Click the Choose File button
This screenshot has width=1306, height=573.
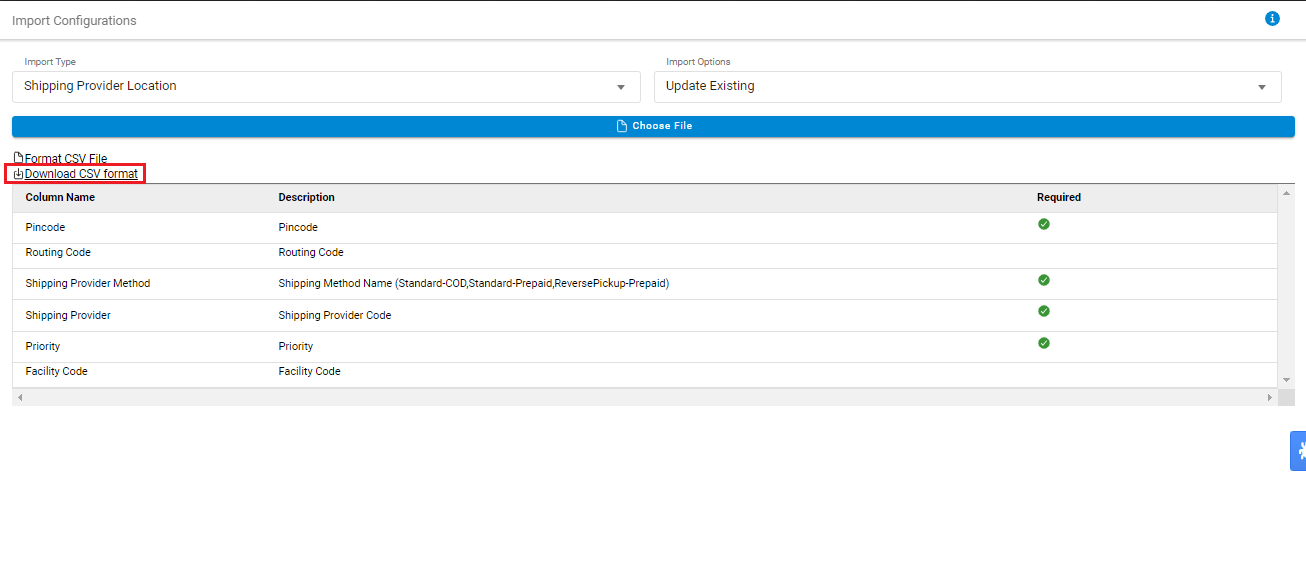653,126
